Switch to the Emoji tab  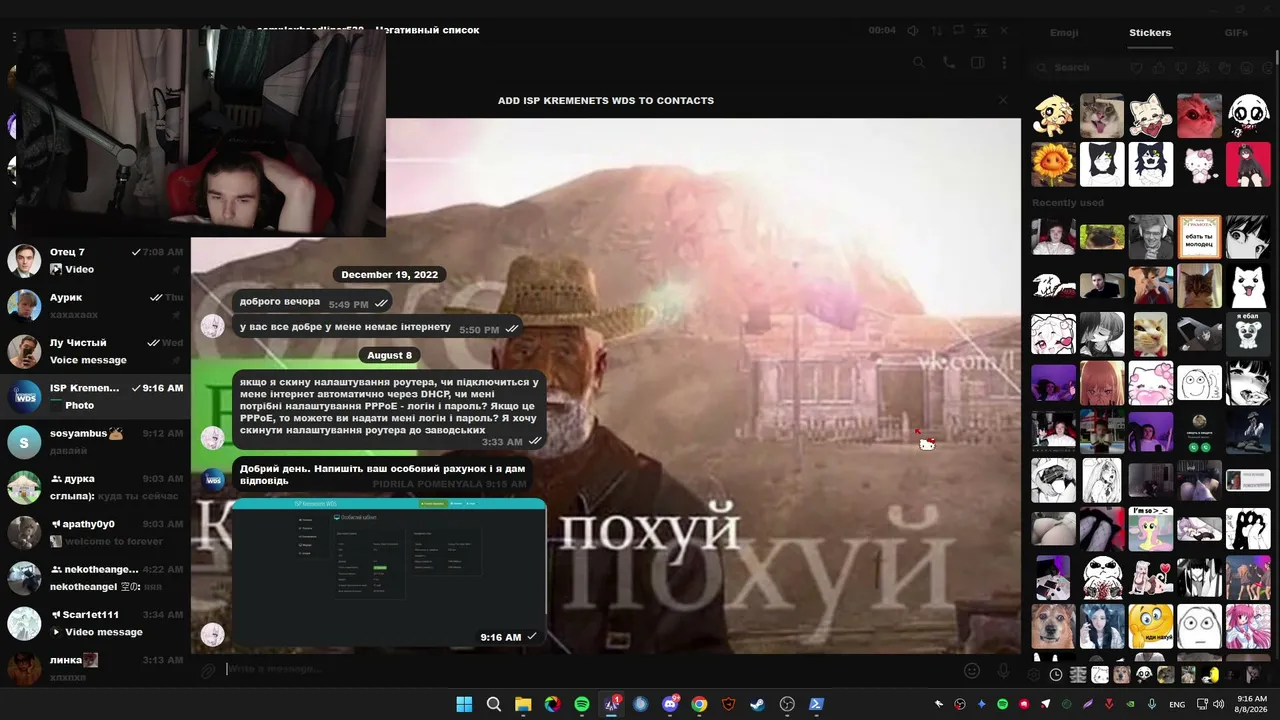(1064, 33)
